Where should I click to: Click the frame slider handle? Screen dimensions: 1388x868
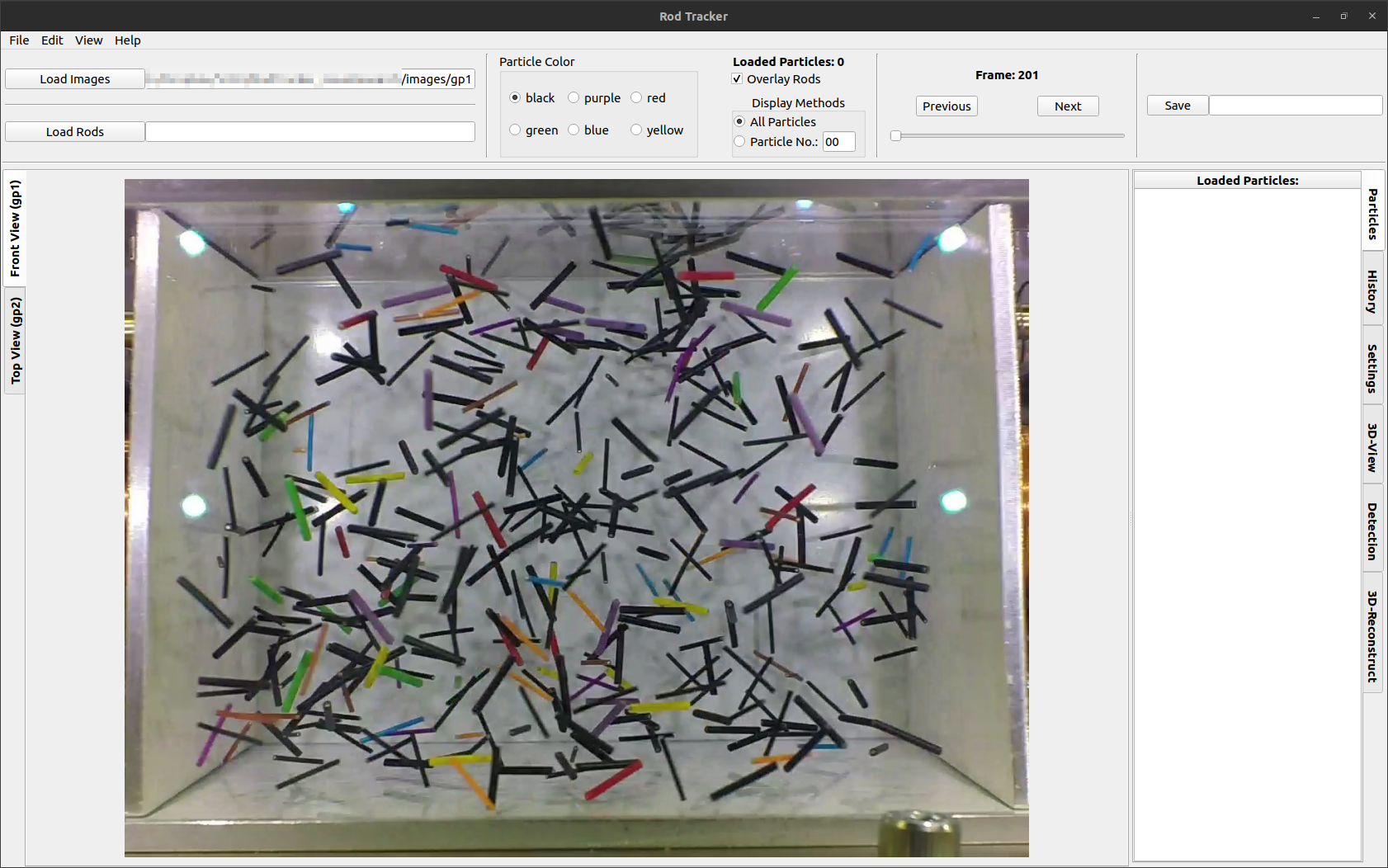[x=895, y=135]
